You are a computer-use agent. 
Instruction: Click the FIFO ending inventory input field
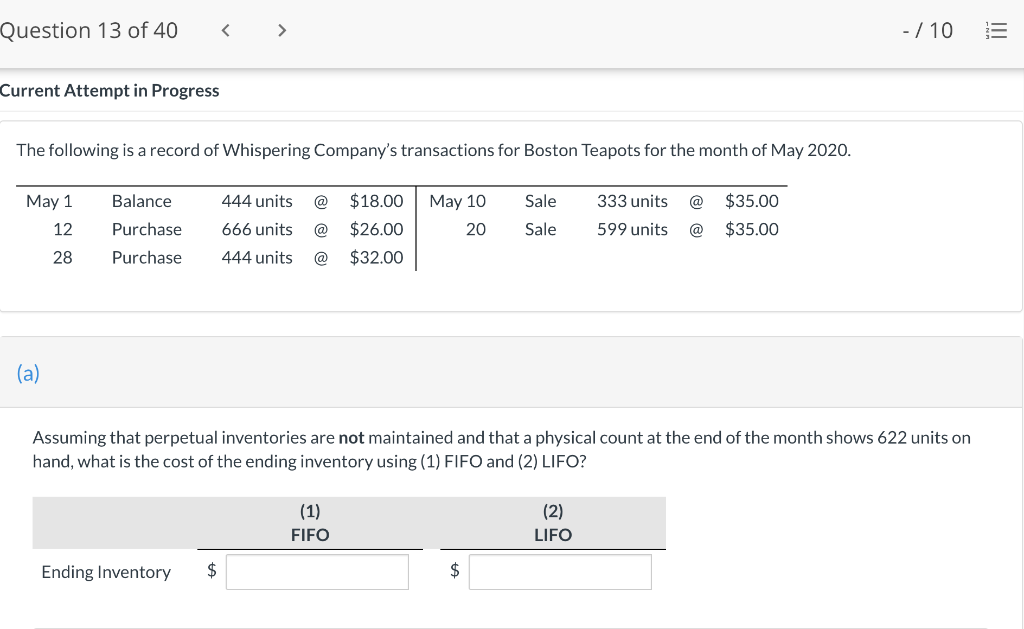pyautogui.click(x=317, y=572)
